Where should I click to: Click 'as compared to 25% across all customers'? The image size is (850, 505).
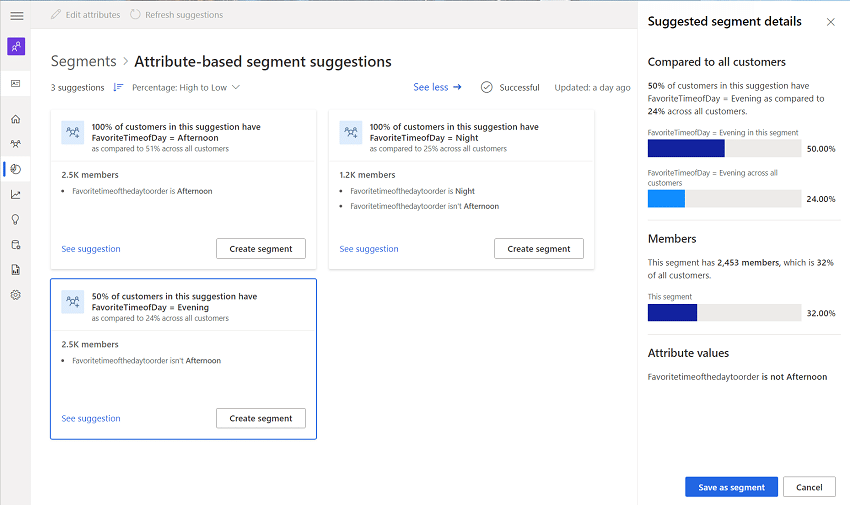click(x=438, y=148)
